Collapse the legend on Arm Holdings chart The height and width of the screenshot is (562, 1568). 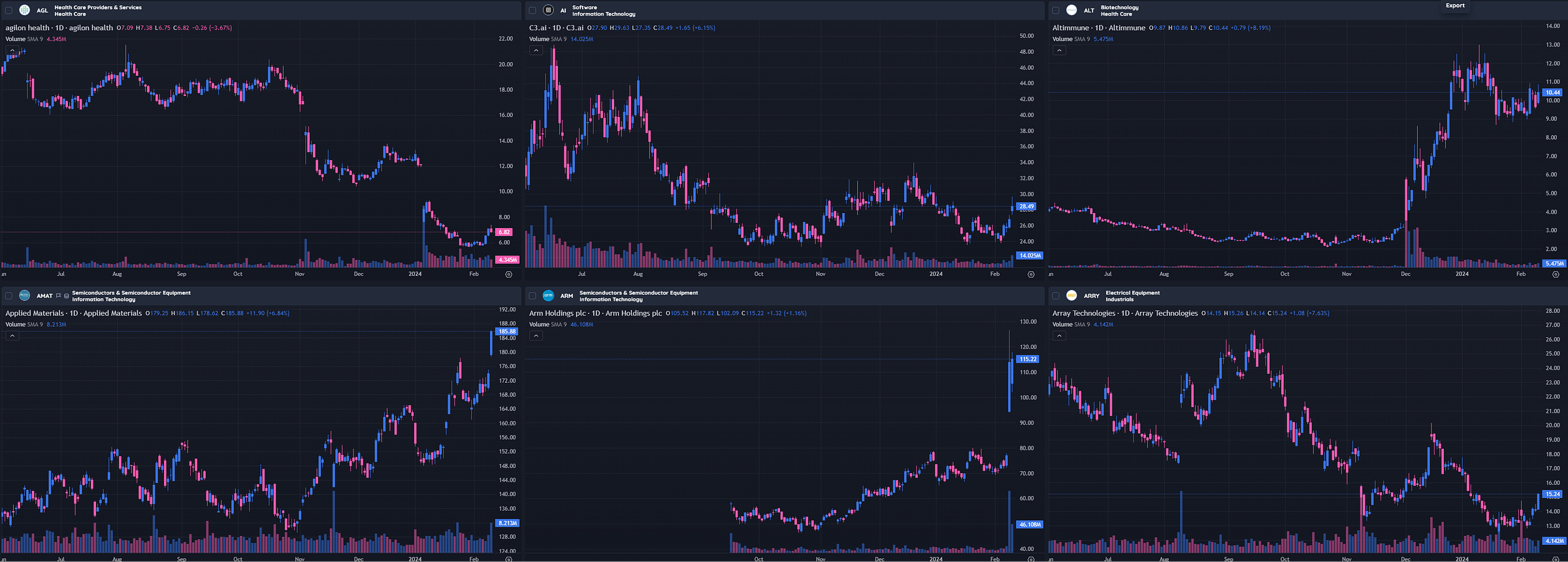pos(536,336)
